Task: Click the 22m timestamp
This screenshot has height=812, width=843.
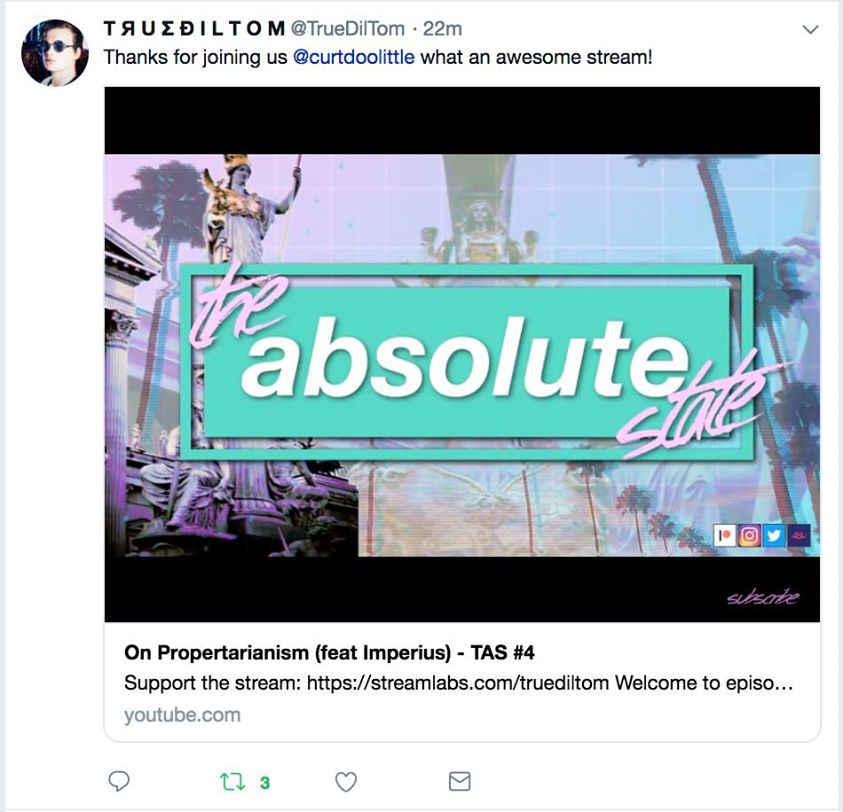Action: (442, 29)
